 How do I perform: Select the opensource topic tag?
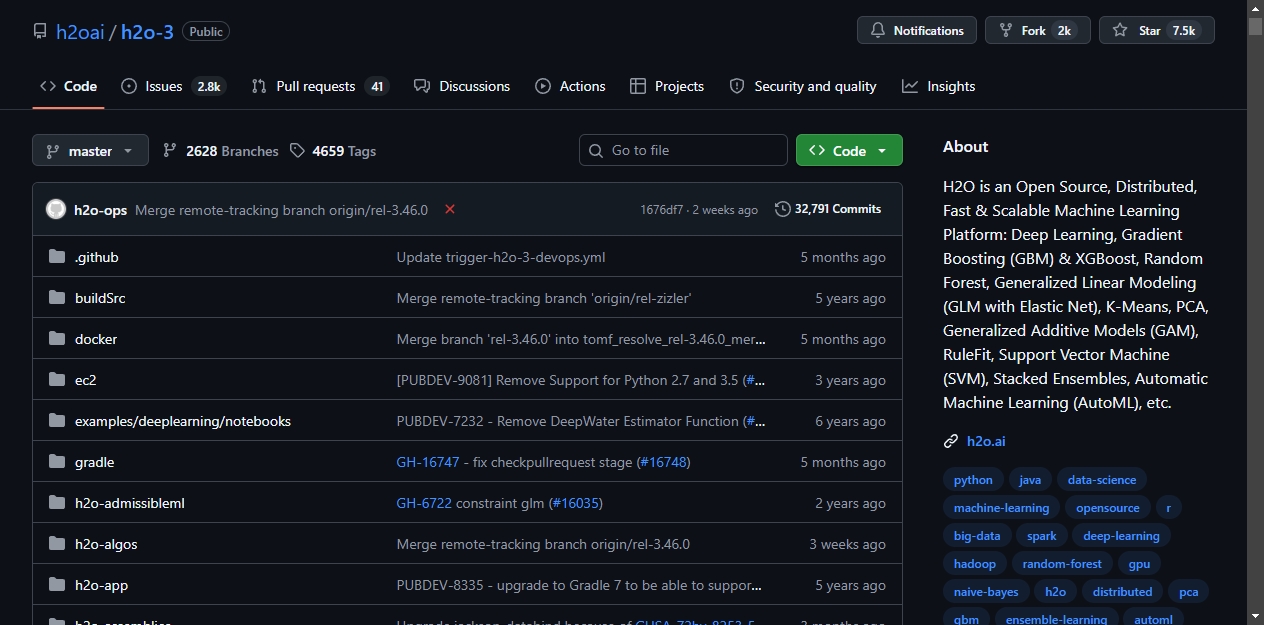click(x=1107, y=508)
